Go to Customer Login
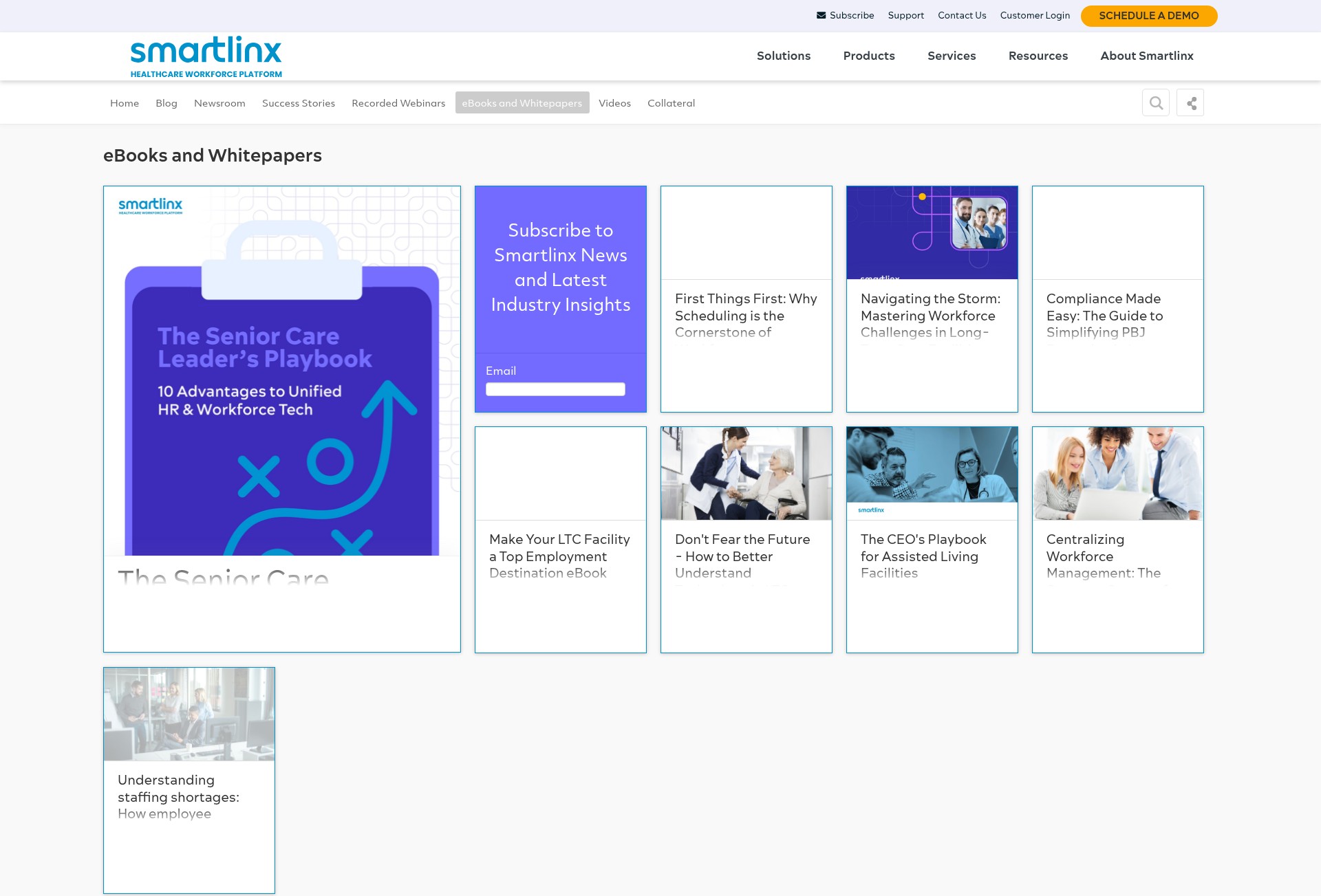The height and width of the screenshot is (896, 1321). (1035, 15)
